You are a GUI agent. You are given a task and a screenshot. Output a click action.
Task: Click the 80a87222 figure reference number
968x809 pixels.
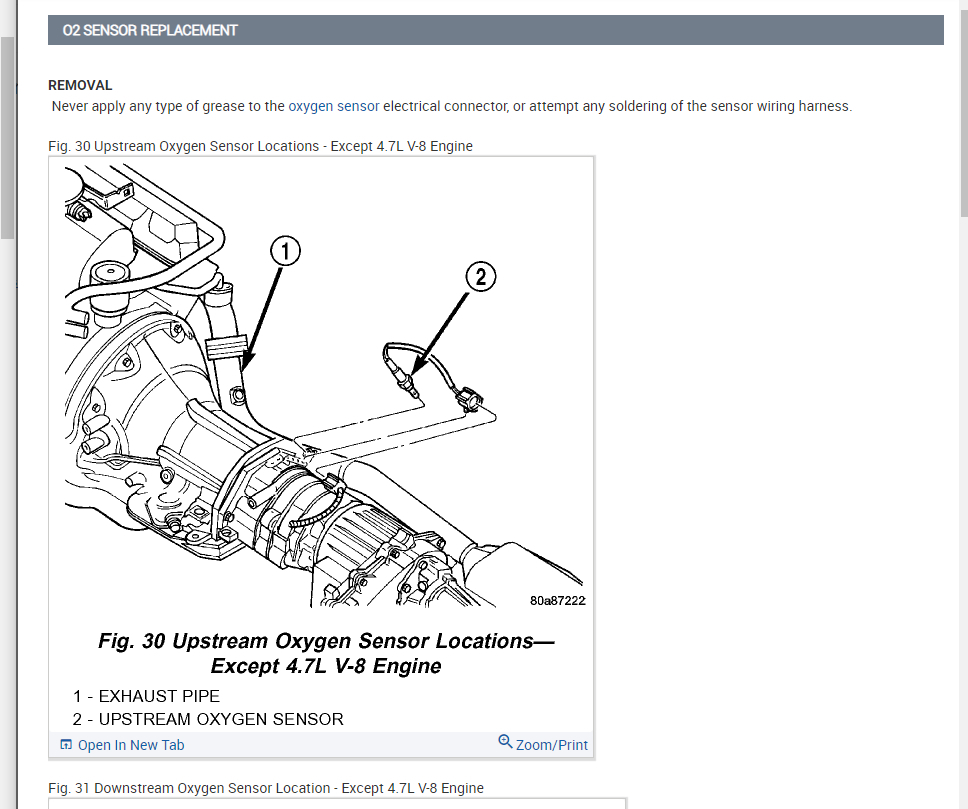[x=557, y=600]
